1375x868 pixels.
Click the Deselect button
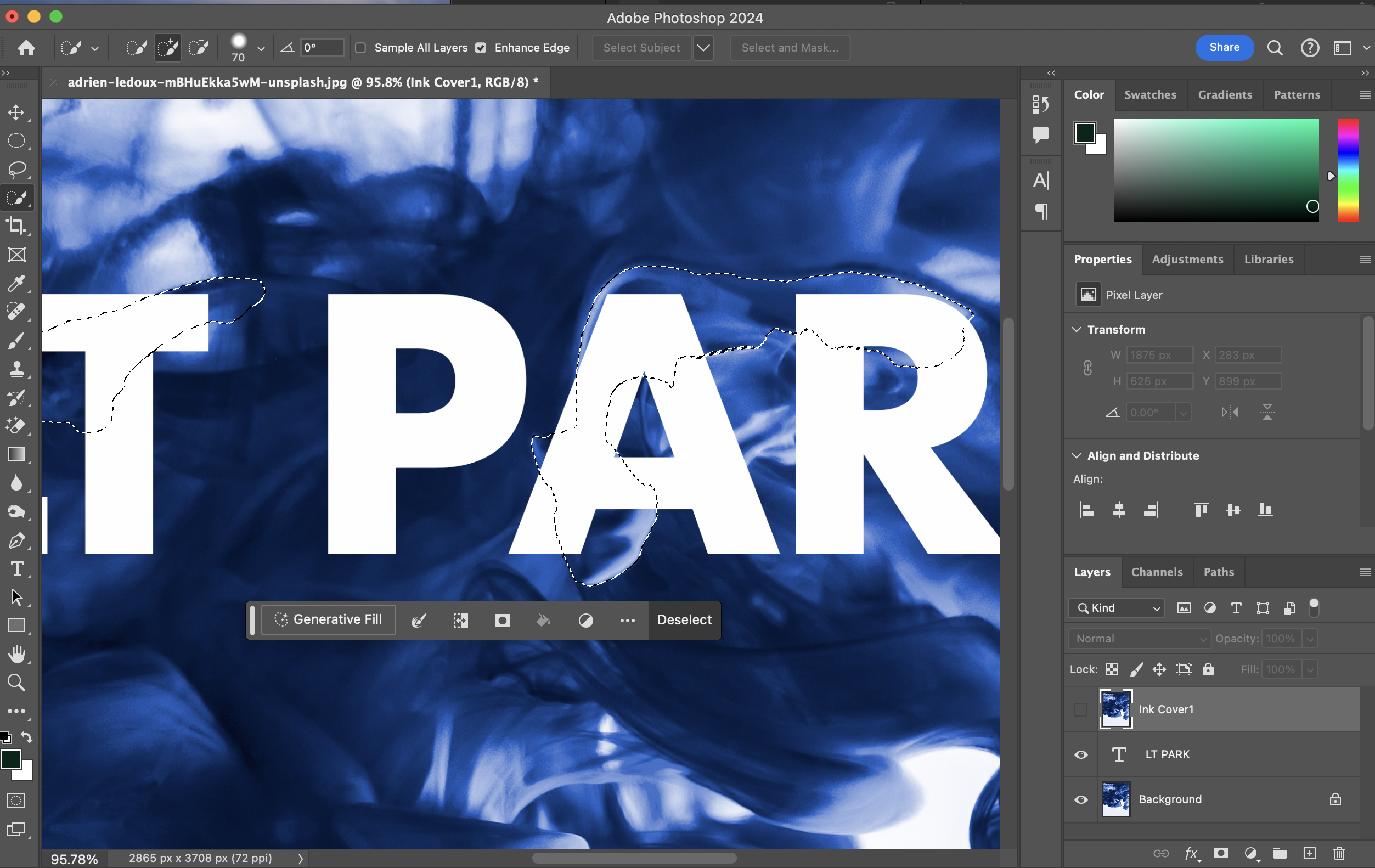684,620
